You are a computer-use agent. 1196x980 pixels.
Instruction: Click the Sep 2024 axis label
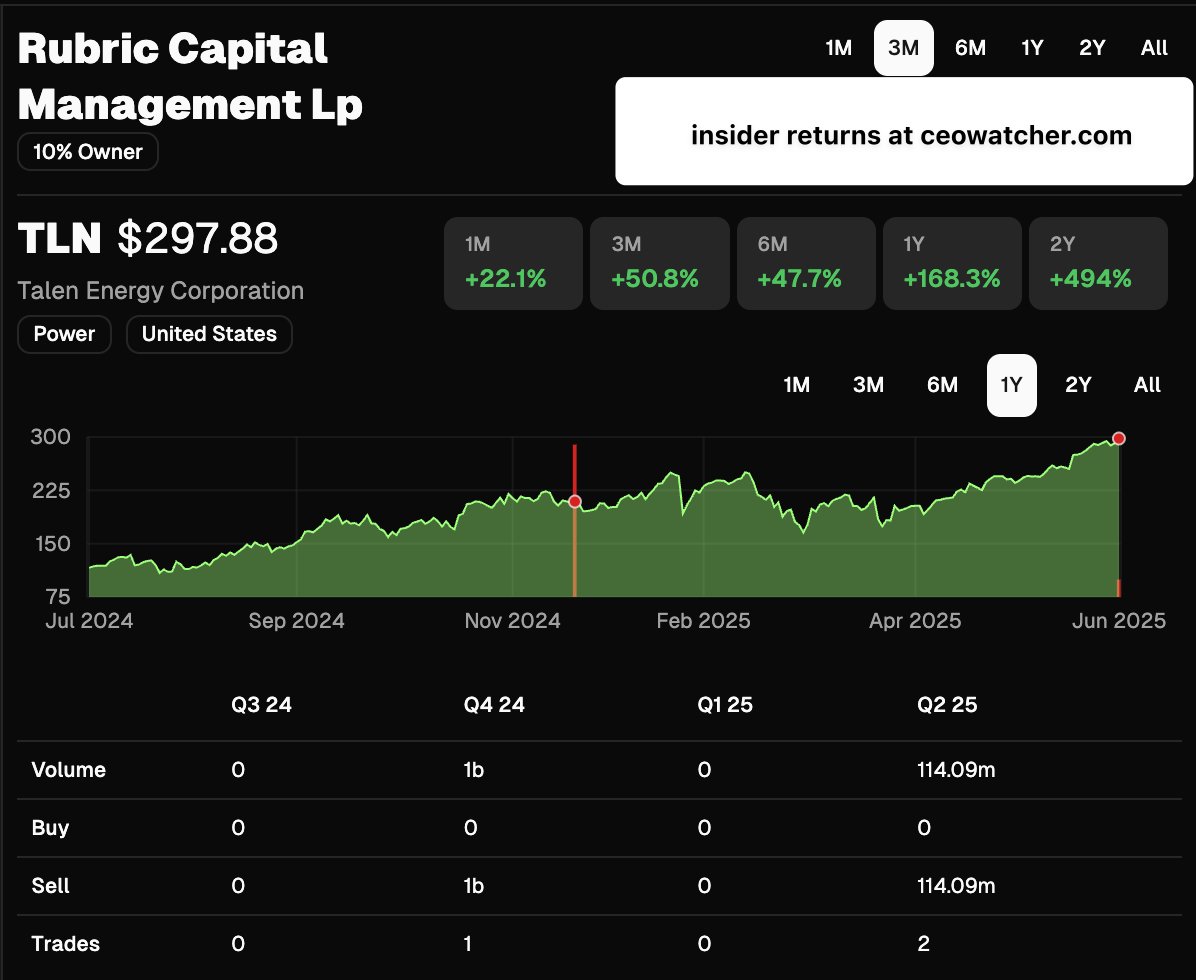(297, 621)
